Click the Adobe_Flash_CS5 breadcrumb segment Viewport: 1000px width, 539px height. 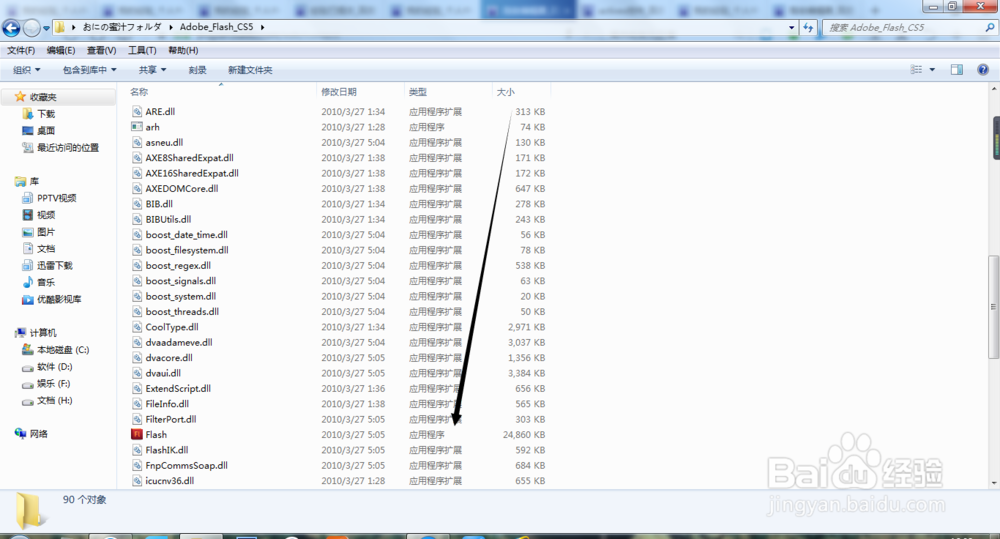pyautogui.click(x=216, y=27)
